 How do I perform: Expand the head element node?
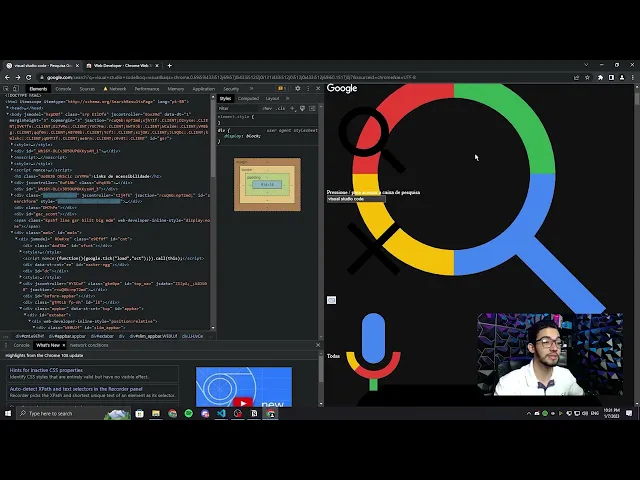click(8, 108)
